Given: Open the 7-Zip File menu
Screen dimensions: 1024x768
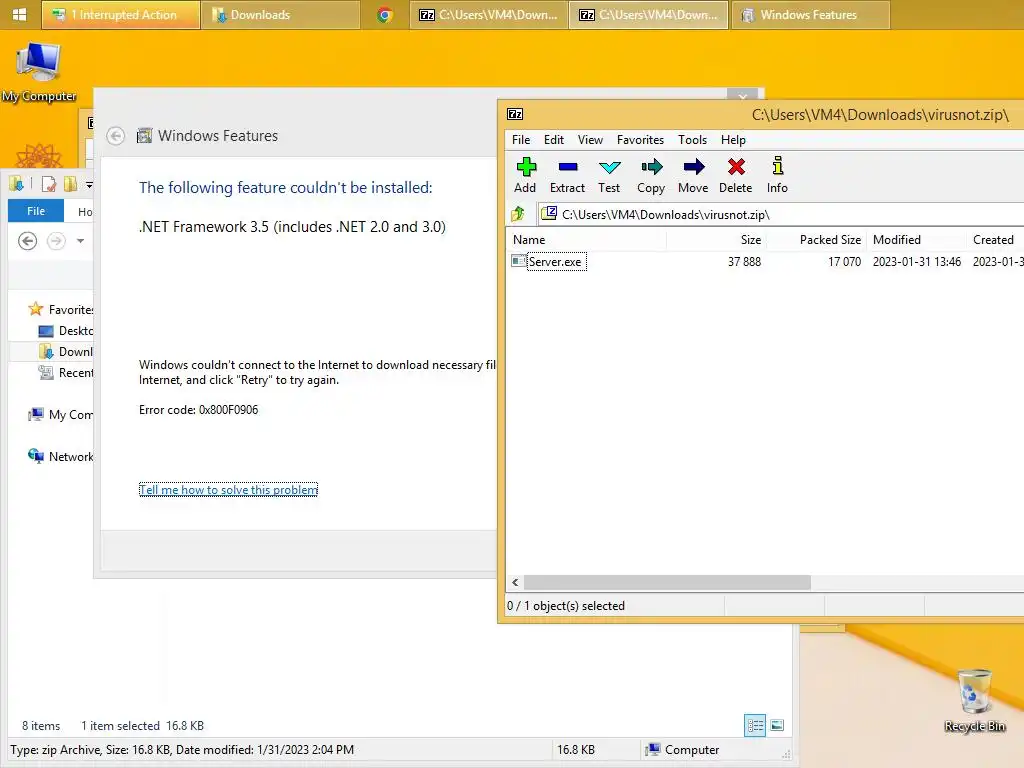Looking at the screenshot, I should [521, 140].
